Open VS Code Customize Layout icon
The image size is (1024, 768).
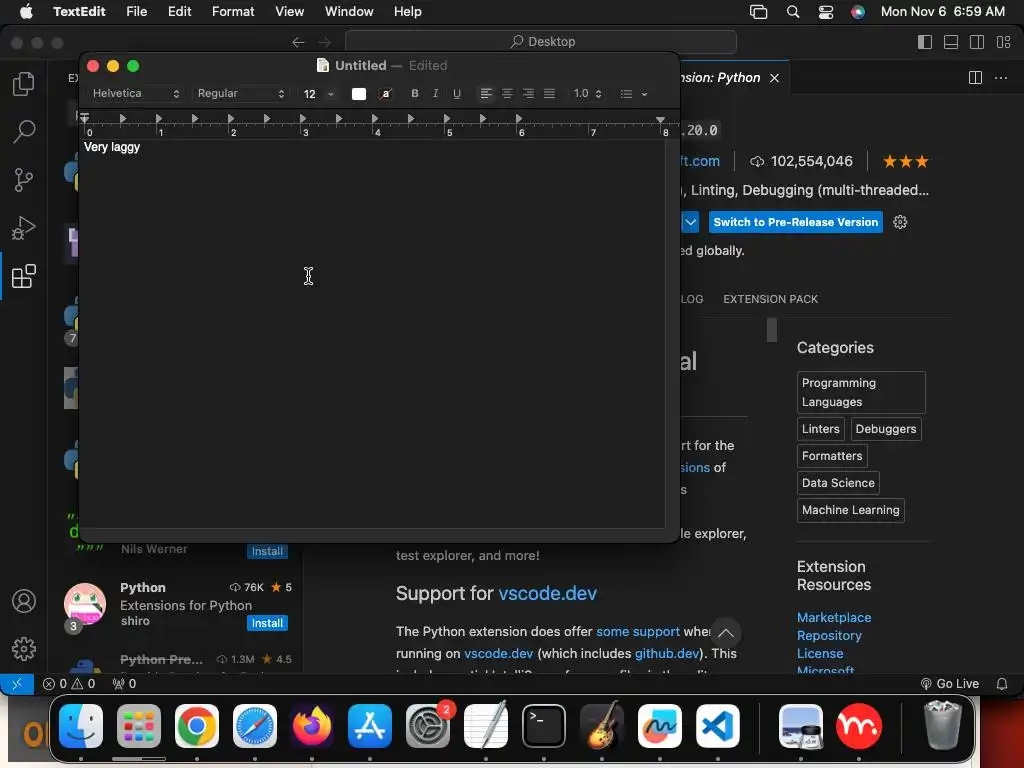1004,42
